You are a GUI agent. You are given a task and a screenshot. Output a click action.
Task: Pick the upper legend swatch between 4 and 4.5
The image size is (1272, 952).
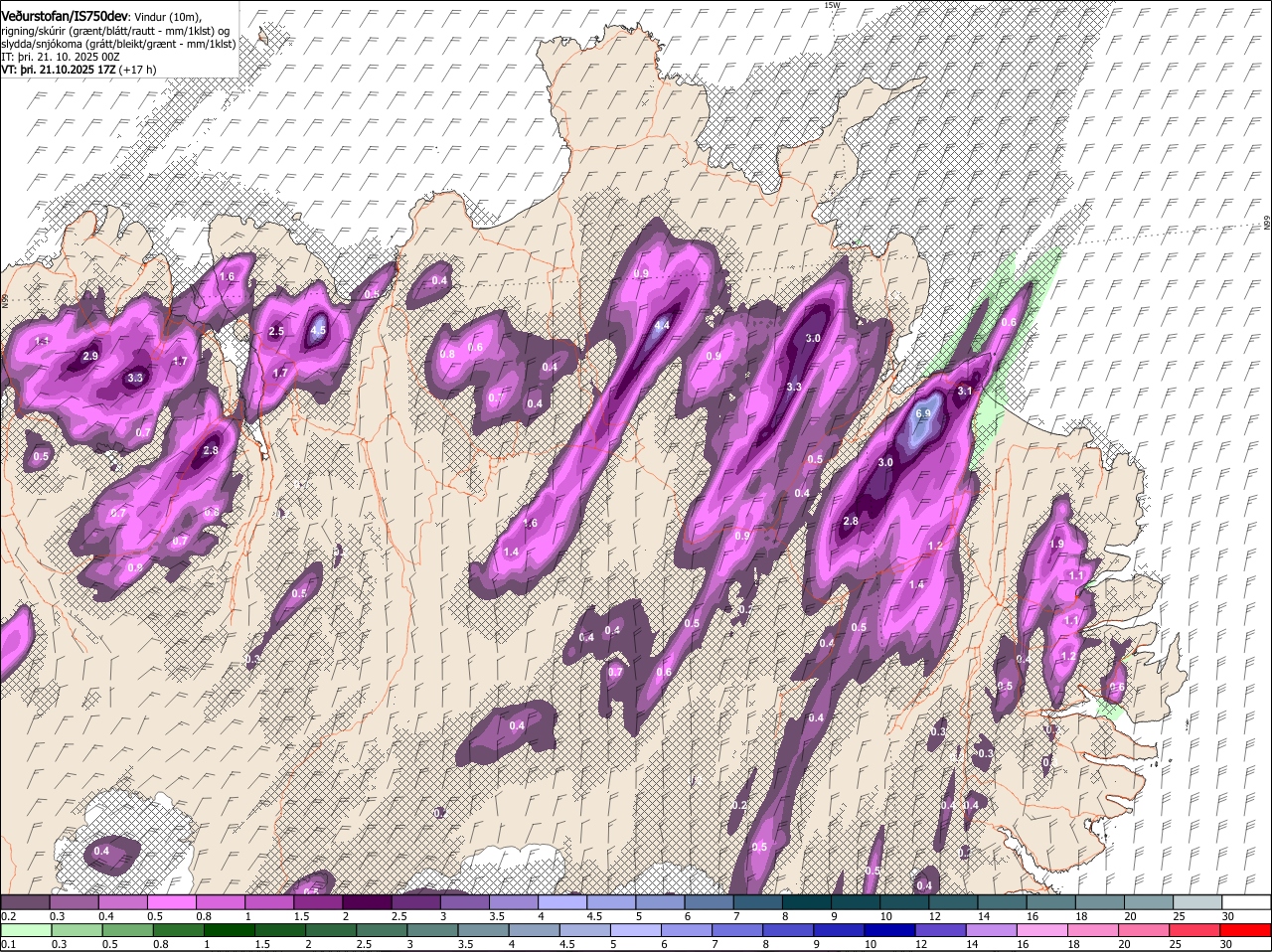click(562, 902)
